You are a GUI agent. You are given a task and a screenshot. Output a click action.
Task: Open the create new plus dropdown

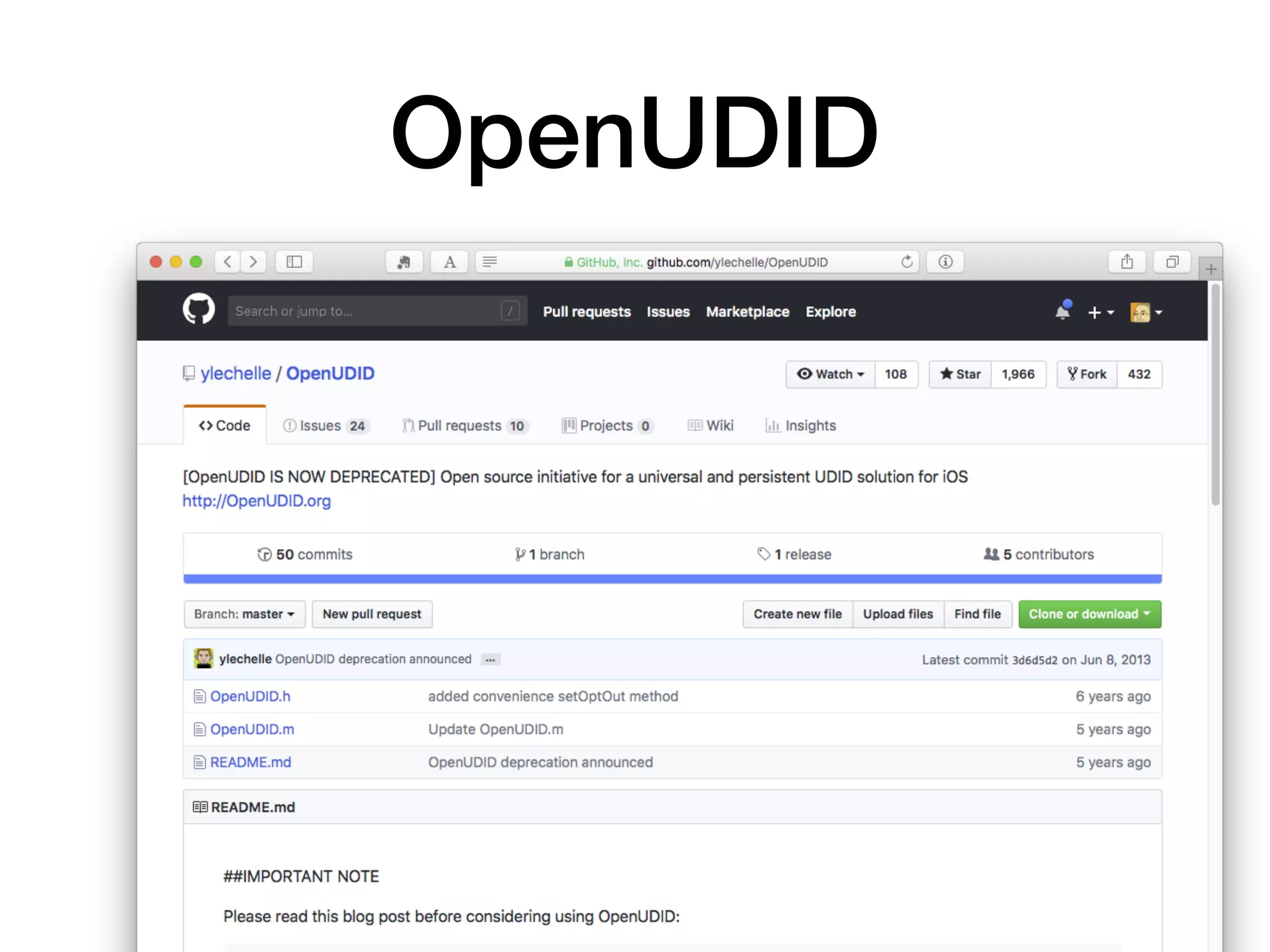1101,312
